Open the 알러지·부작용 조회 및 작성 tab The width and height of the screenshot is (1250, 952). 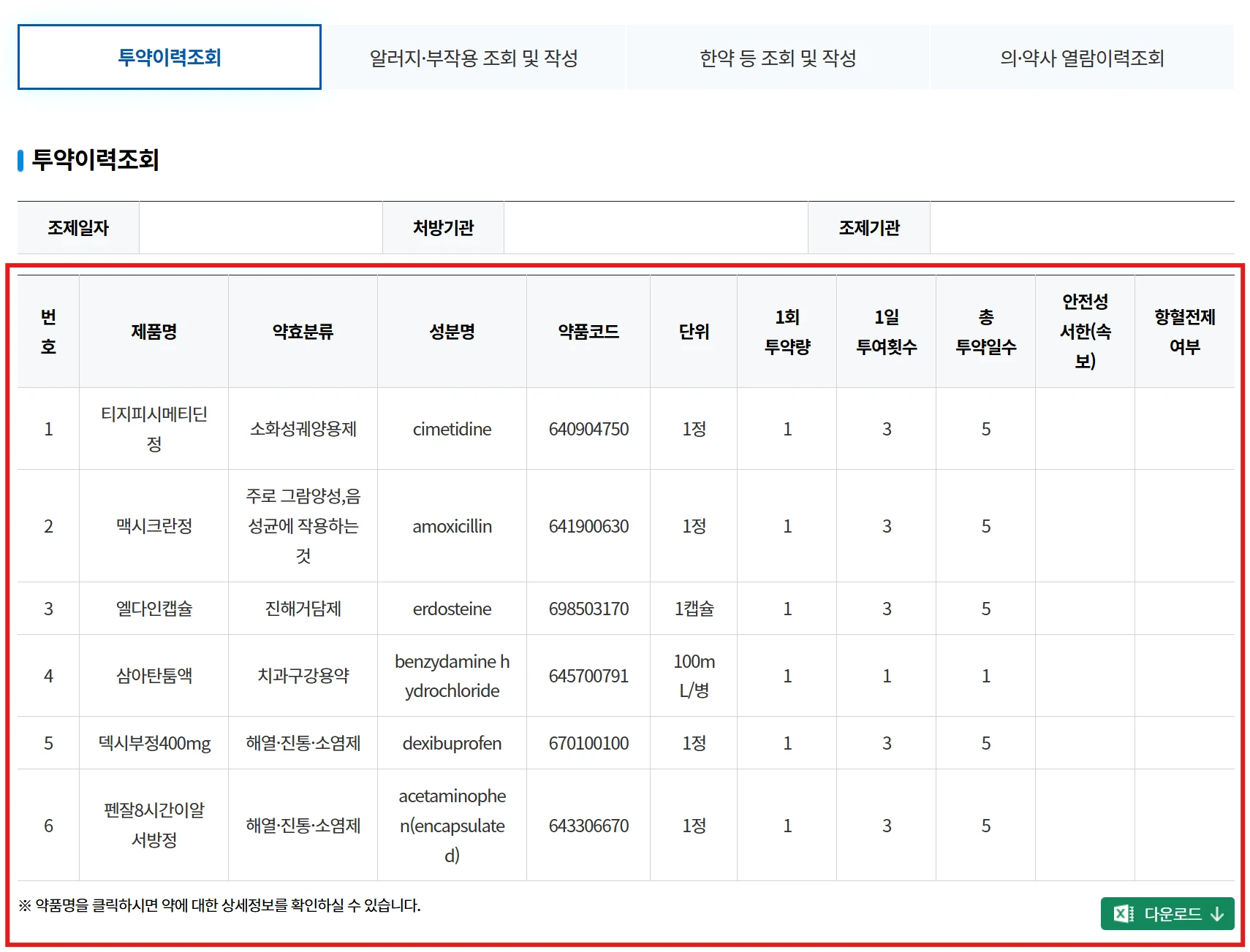tap(473, 58)
